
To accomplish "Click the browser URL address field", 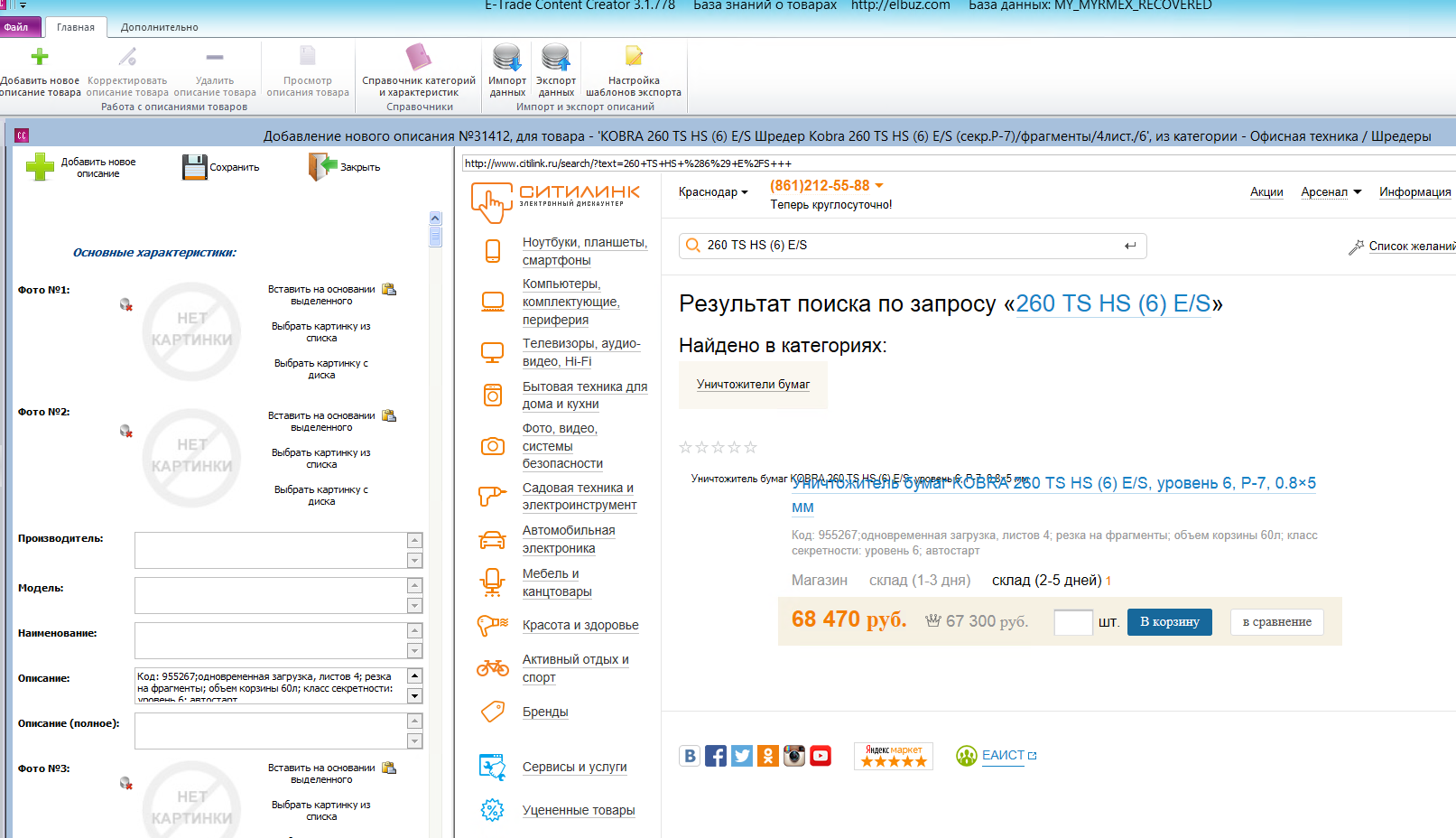I will [959, 163].
